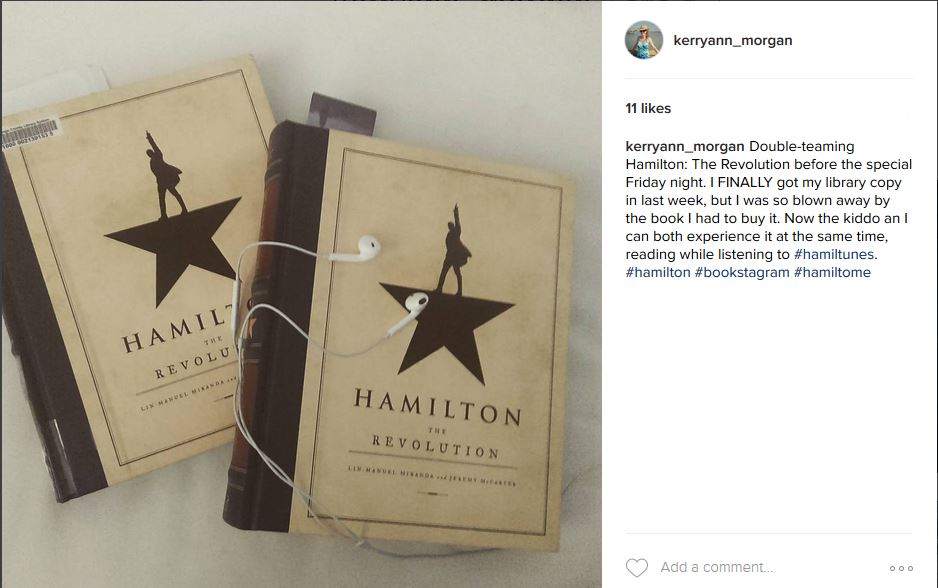Viewport: 938px width, 588px height.
Task: Open the #bookstagram hashtag
Action: point(742,272)
